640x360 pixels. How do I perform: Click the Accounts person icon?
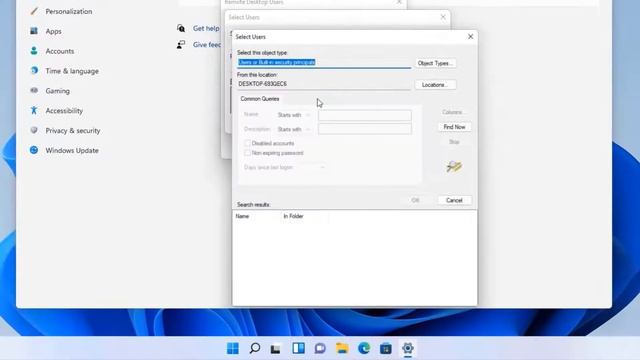pos(34,51)
